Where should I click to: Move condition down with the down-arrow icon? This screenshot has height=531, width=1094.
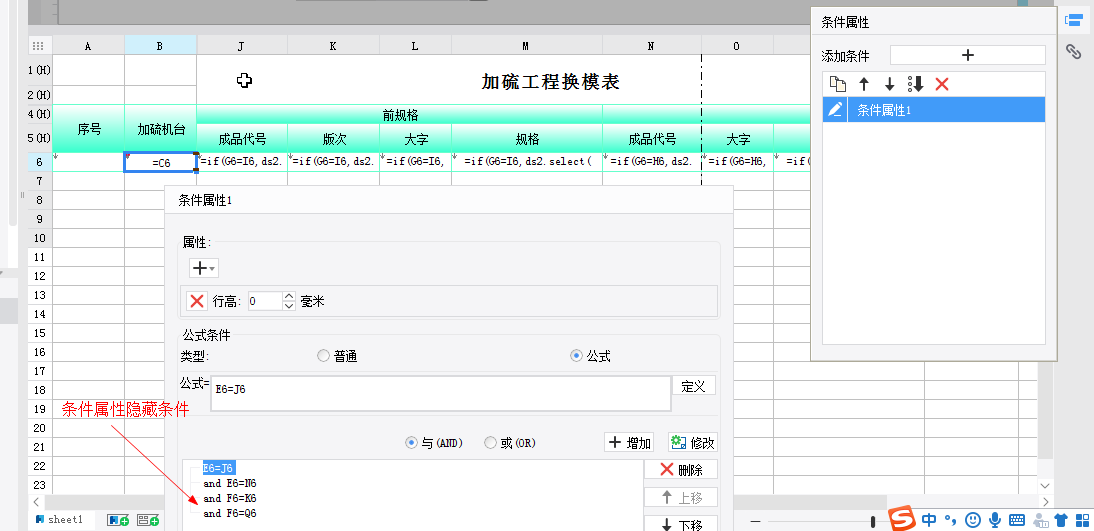[x=889, y=84]
